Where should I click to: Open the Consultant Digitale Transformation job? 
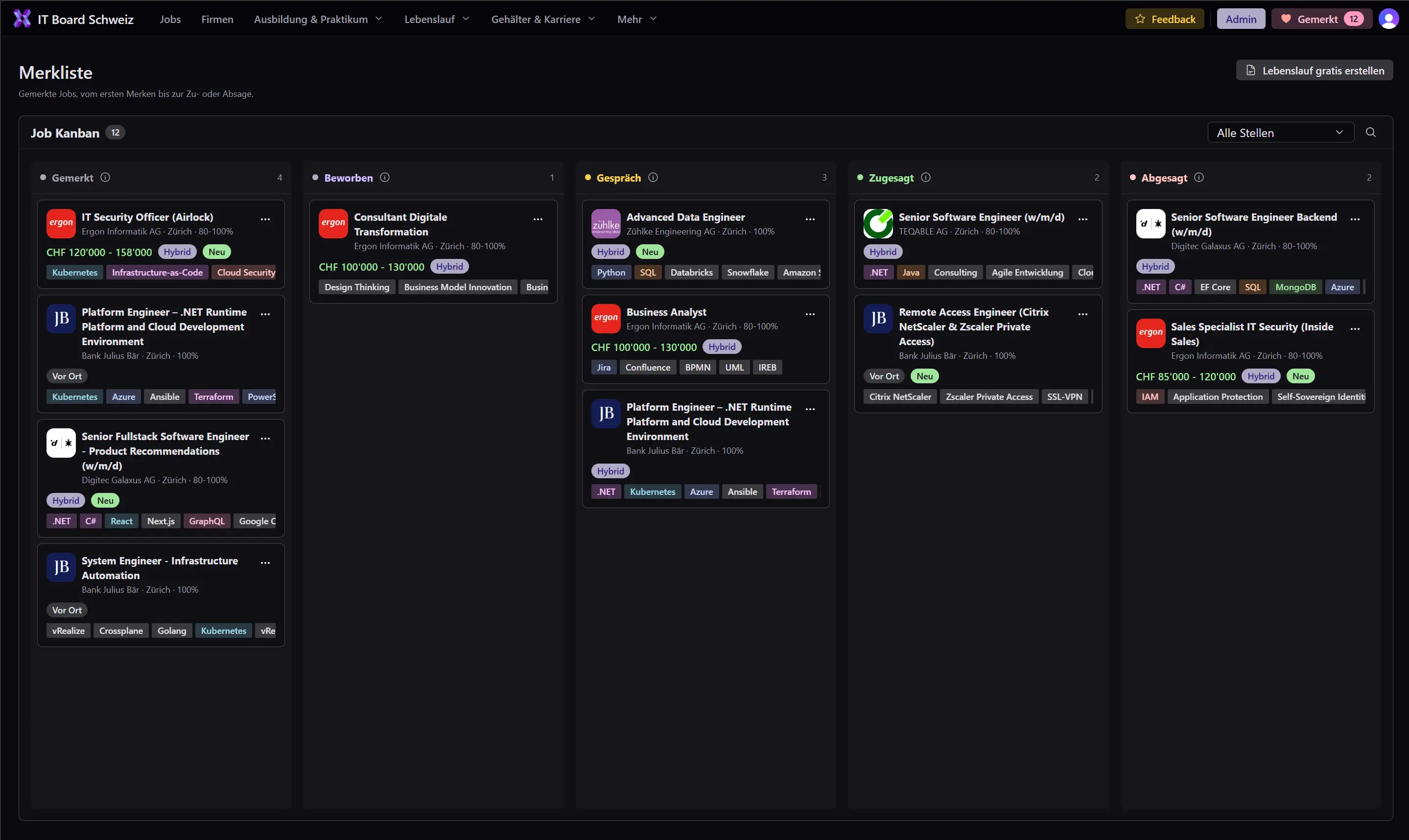tap(400, 225)
